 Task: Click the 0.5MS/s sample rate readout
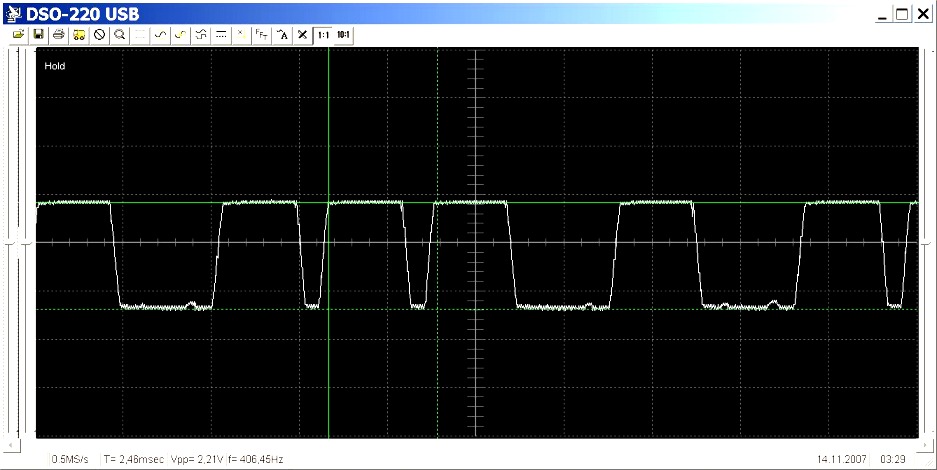[x=70, y=459]
